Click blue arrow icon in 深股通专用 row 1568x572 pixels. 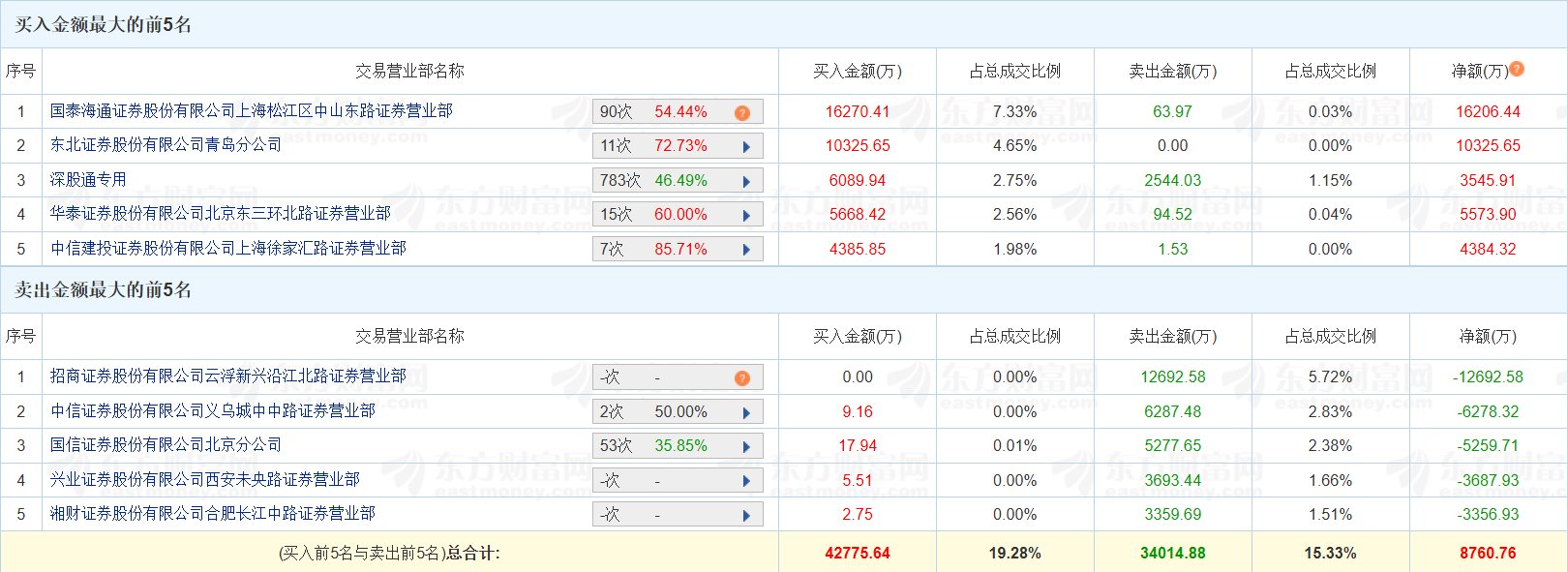(x=746, y=181)
